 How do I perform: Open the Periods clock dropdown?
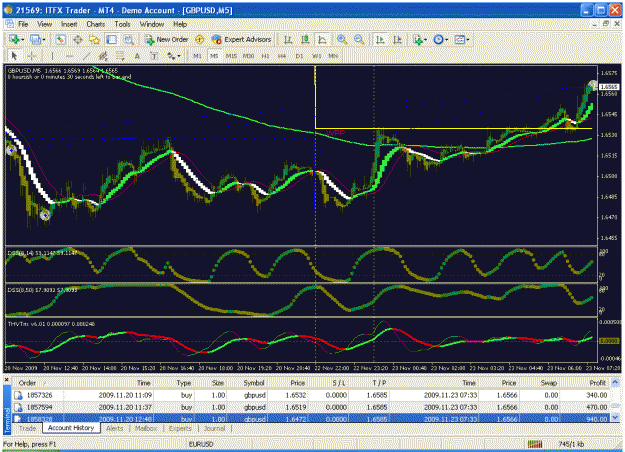click(440, 39)
